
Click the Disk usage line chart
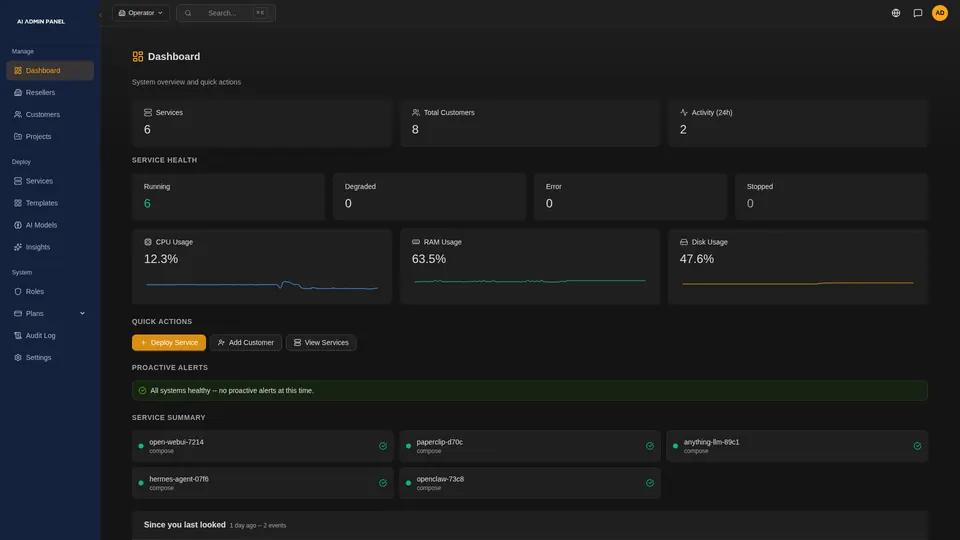point(798,283)
